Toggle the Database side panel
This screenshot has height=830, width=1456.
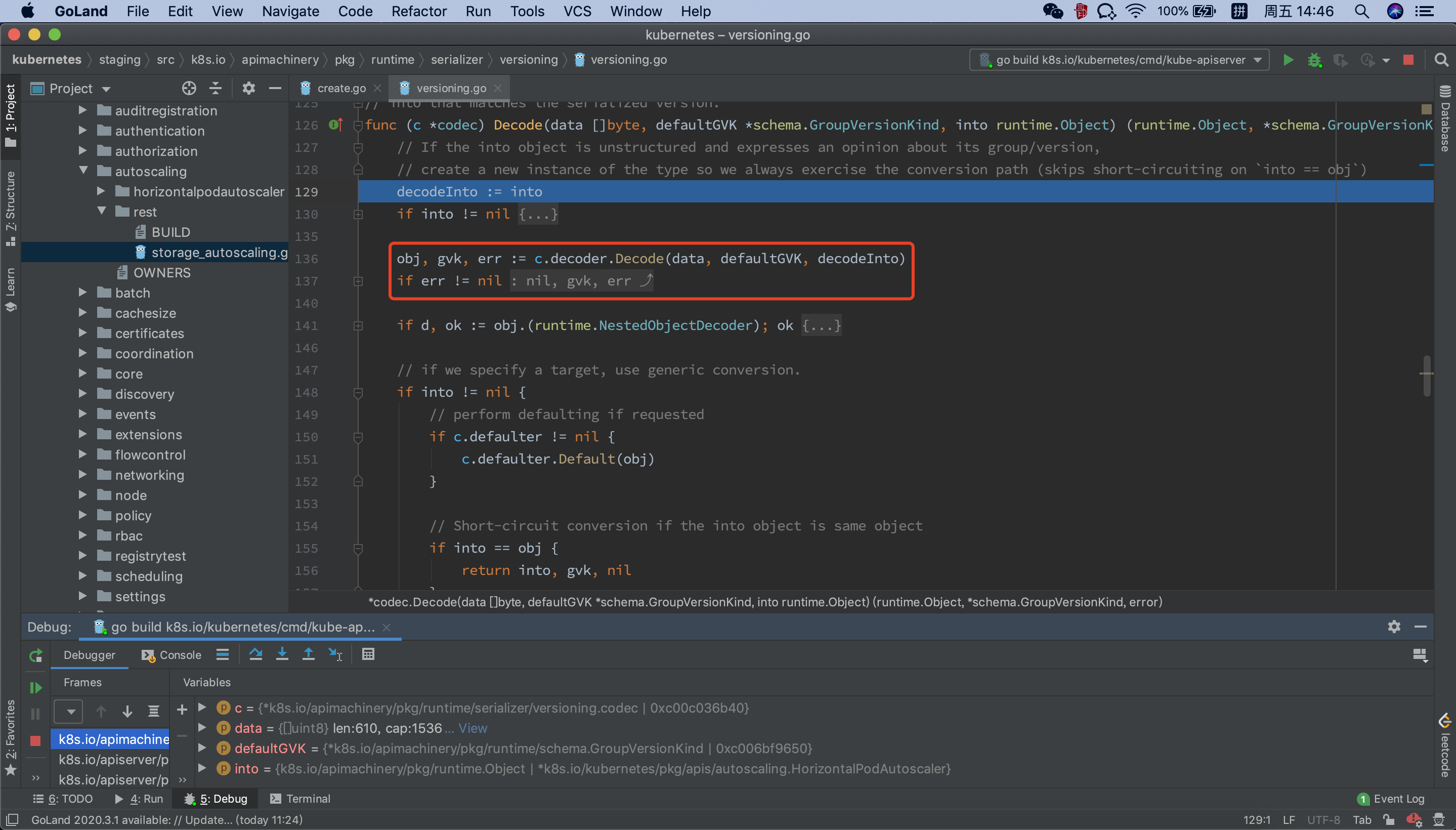pos(1444,118)
